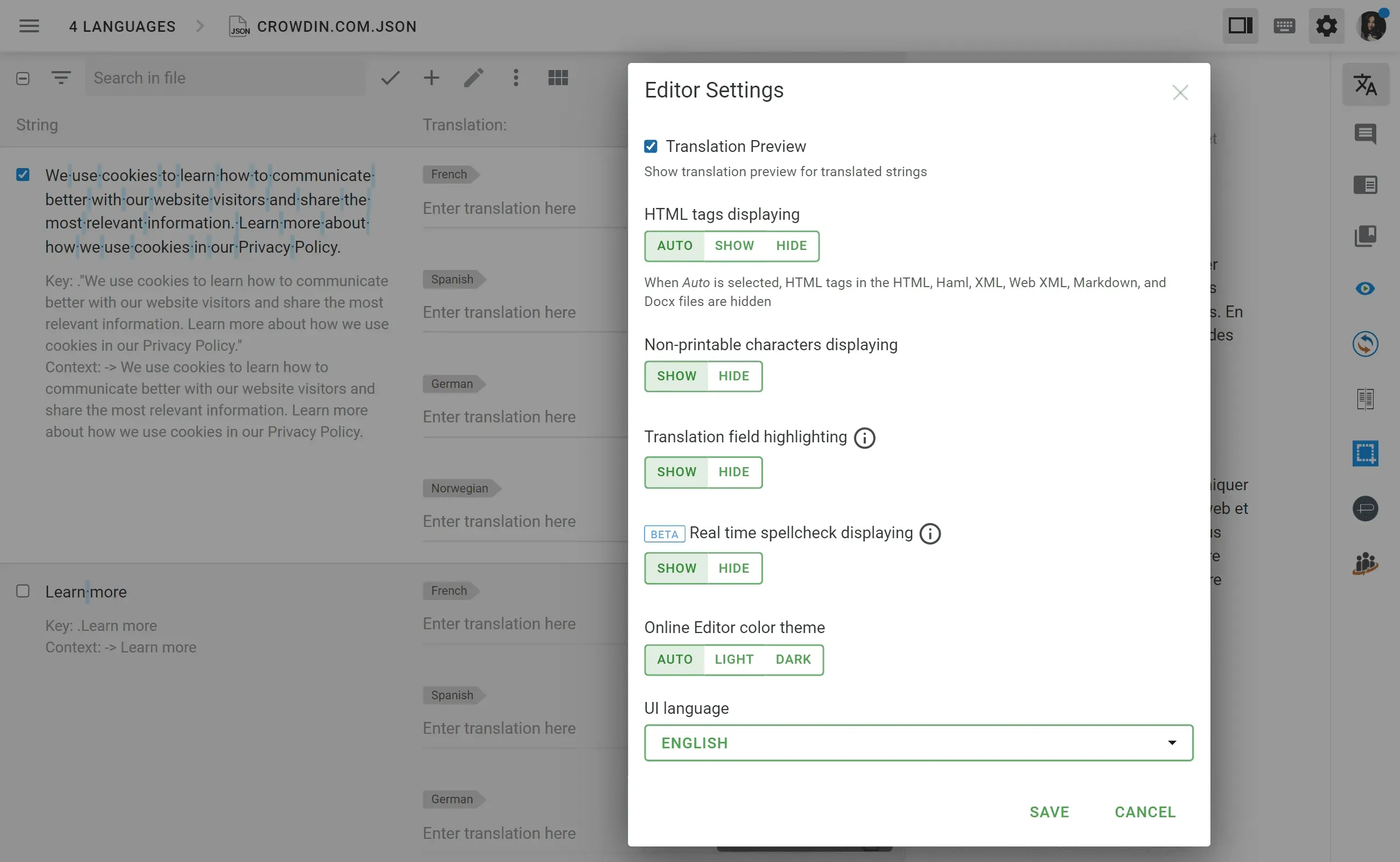Open the three-dot overflow menu in toolbar
The image size is (1400, 862).
coord(516,78)
